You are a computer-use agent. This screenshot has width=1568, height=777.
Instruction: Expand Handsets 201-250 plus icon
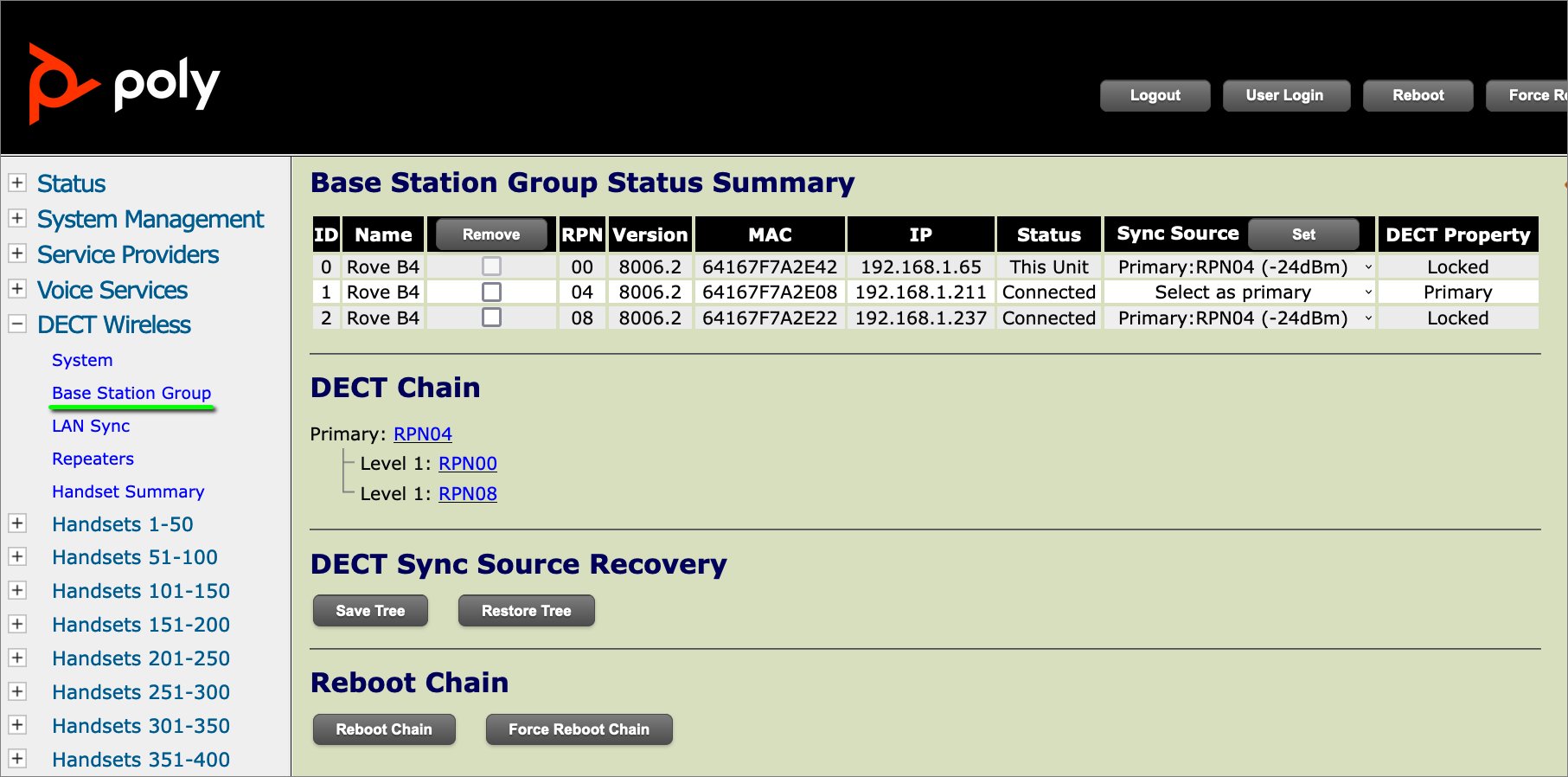[x=16, y=658]
